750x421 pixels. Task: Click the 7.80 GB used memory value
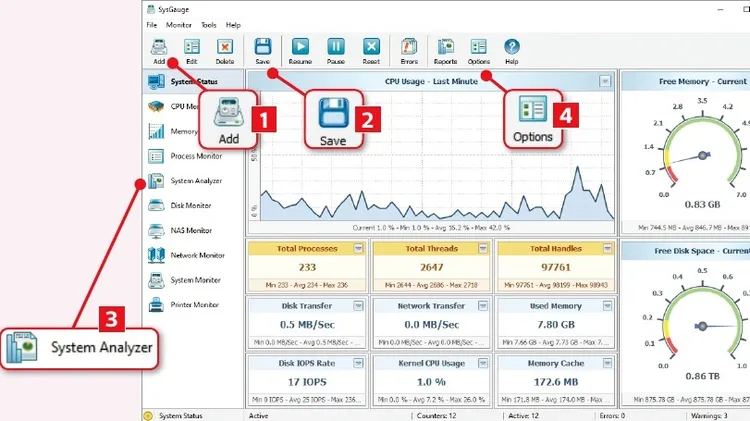point(556,324)
